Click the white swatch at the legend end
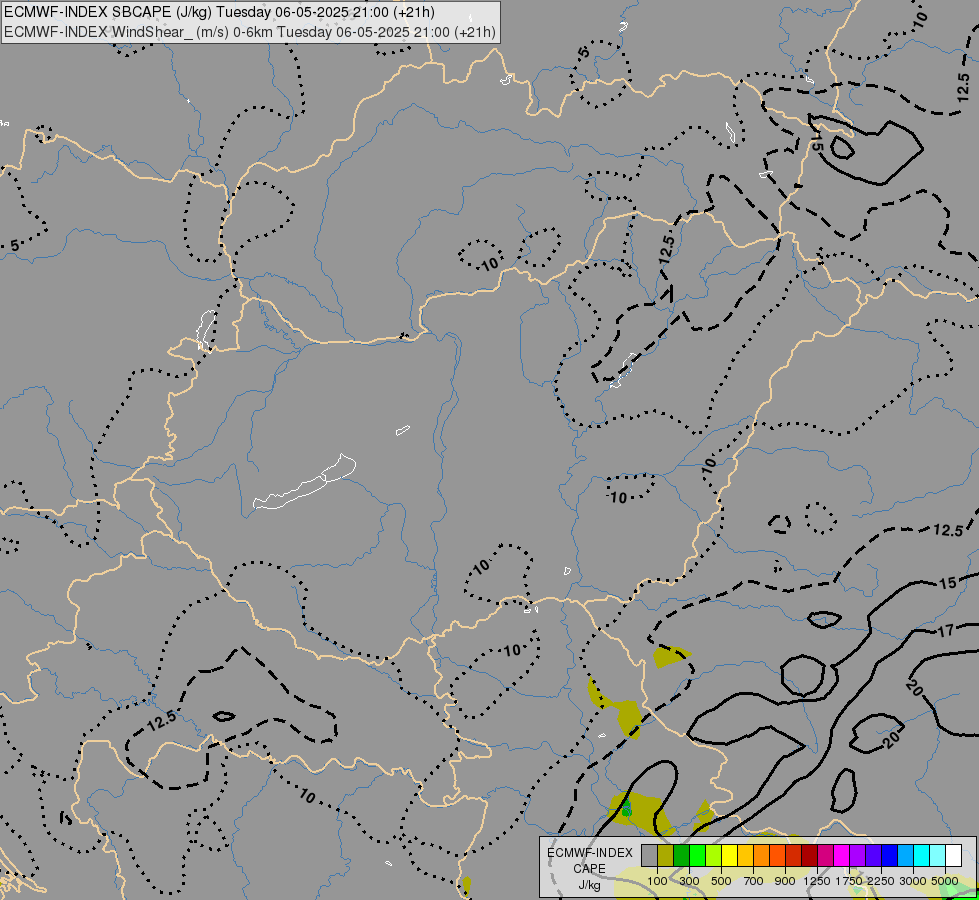The width and height of the screenshot is (979, 900). point(953,855)
